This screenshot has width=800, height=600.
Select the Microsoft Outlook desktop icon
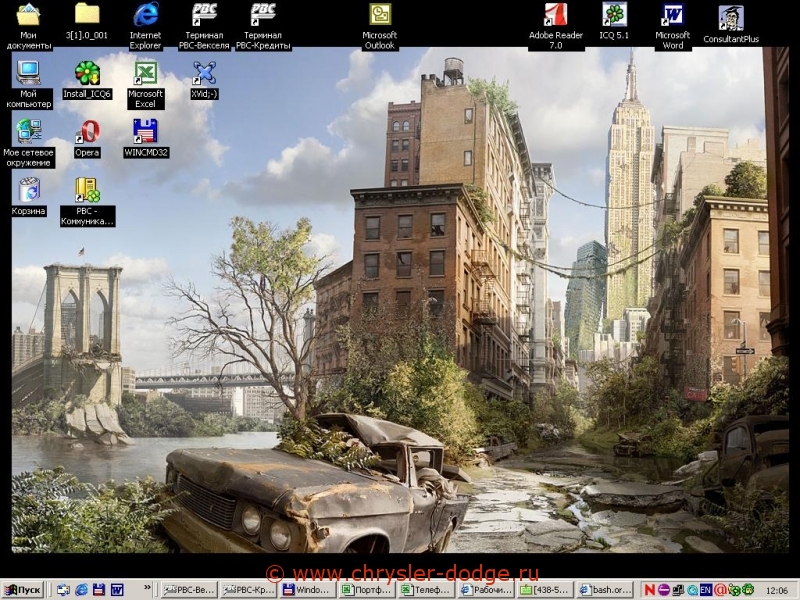coord(380,27)
